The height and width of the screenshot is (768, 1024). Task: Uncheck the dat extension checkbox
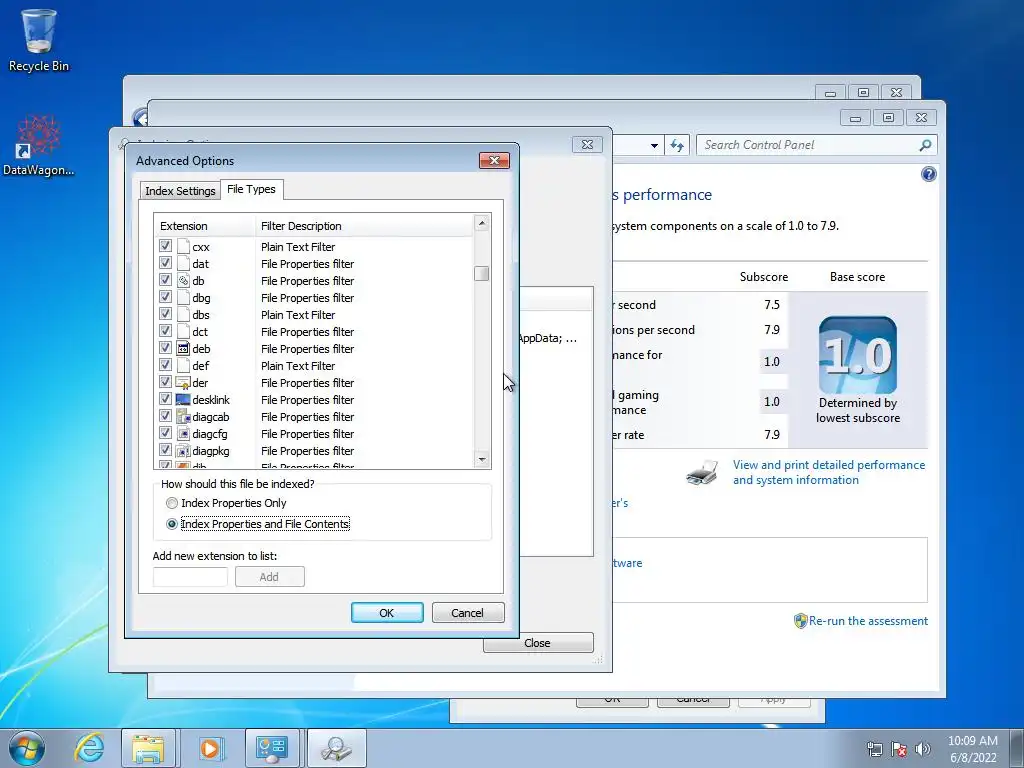(x=165, y=263)
